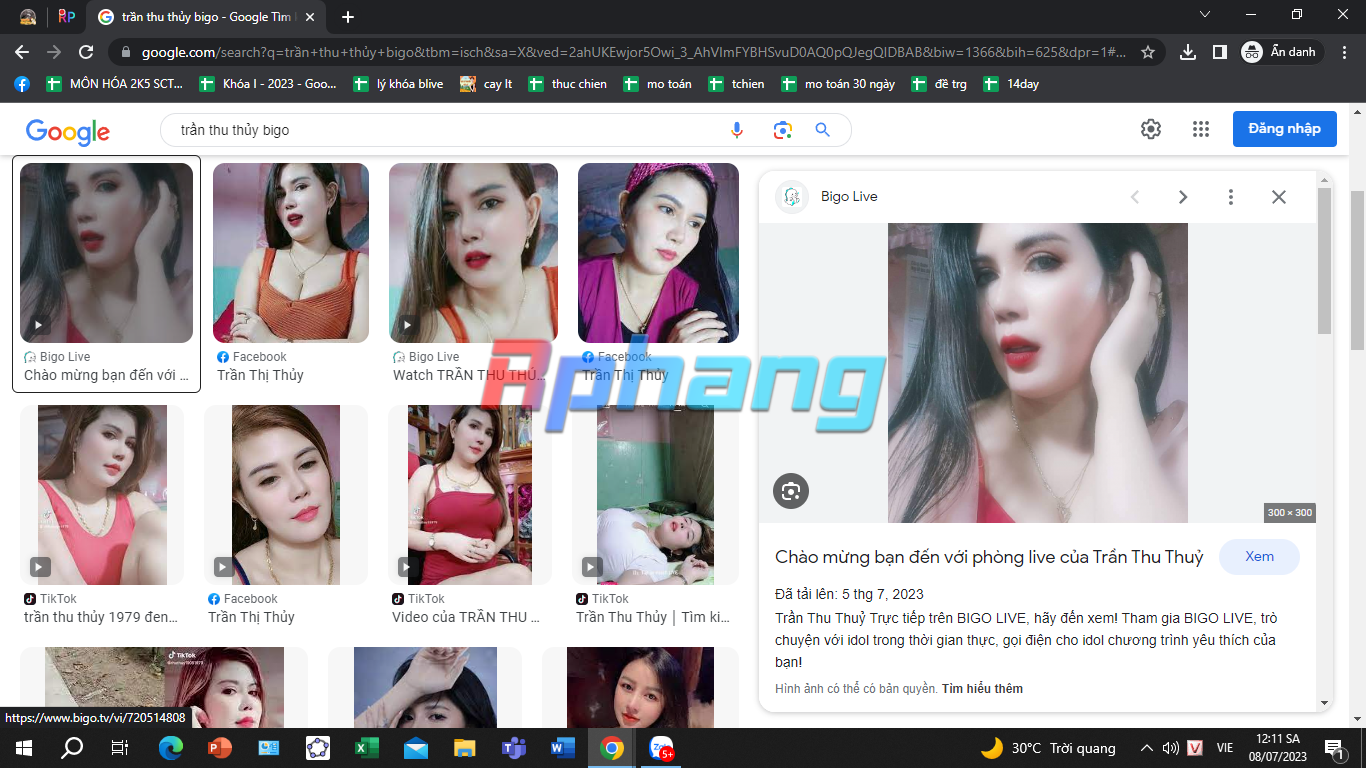Open the Khóa I - 2023 bookmark
The height and width of the screenshot is (768, 1366).
[x=269, y=84]
